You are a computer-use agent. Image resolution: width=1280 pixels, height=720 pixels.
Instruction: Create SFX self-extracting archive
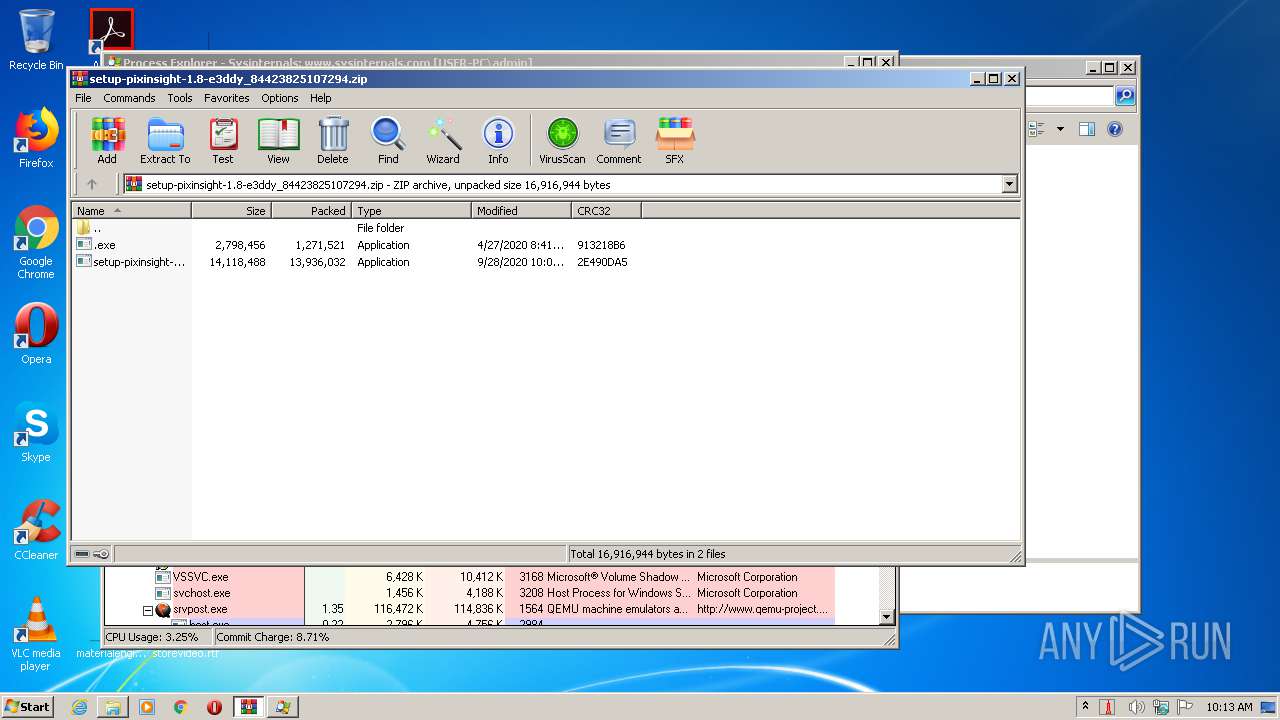coord(675,140)
